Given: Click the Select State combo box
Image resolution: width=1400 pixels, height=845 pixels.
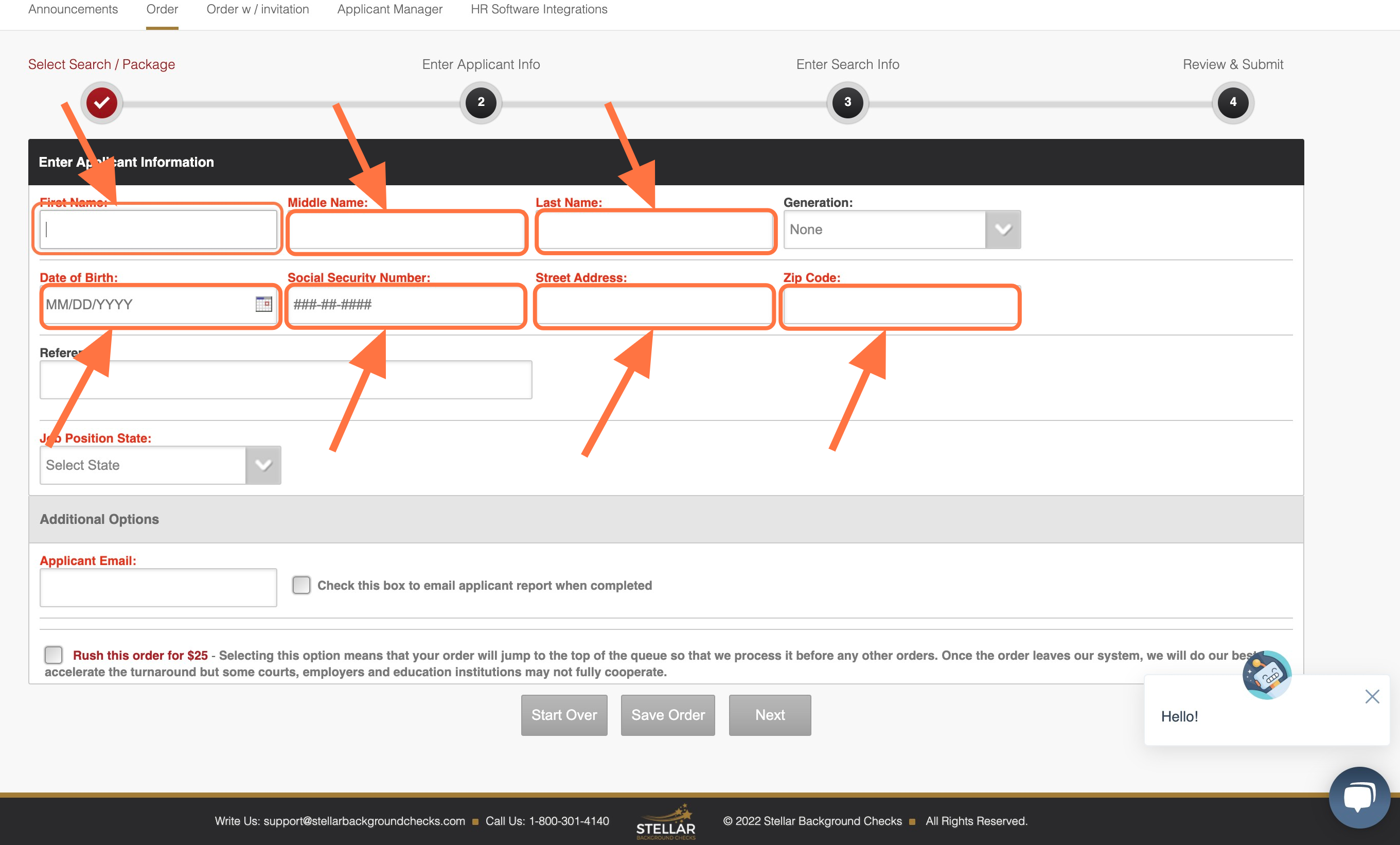Looking at the screenshot, I should pyautogui.click(x=160, y=465).
